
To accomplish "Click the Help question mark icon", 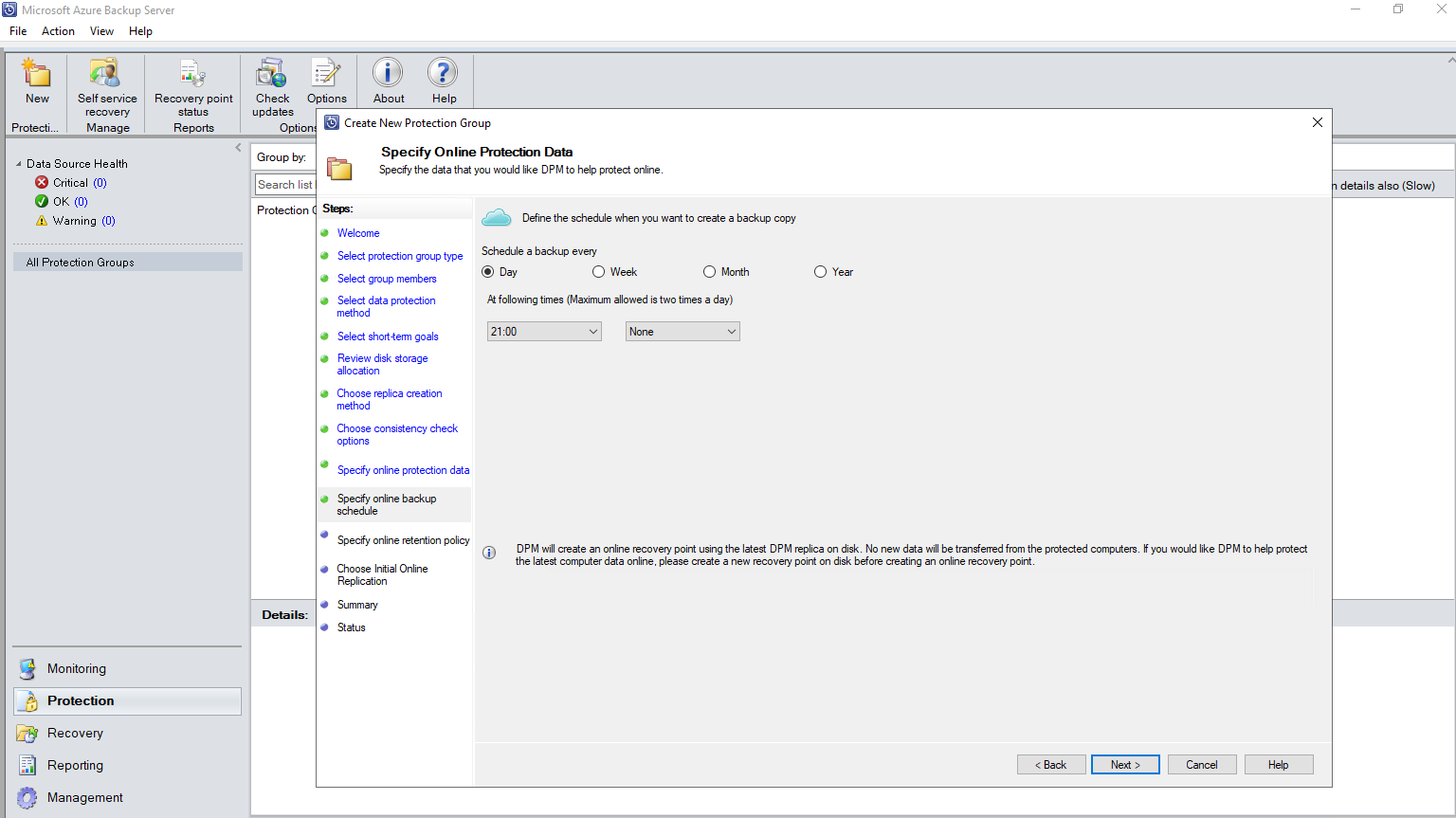I will 443,73.
